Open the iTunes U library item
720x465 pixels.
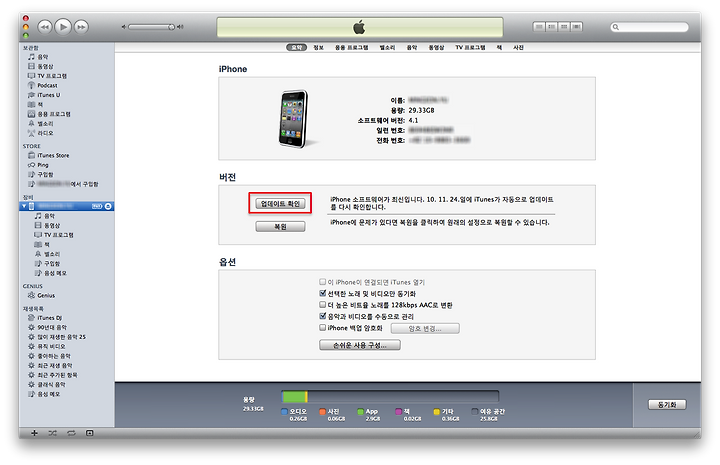coord(44,95)
